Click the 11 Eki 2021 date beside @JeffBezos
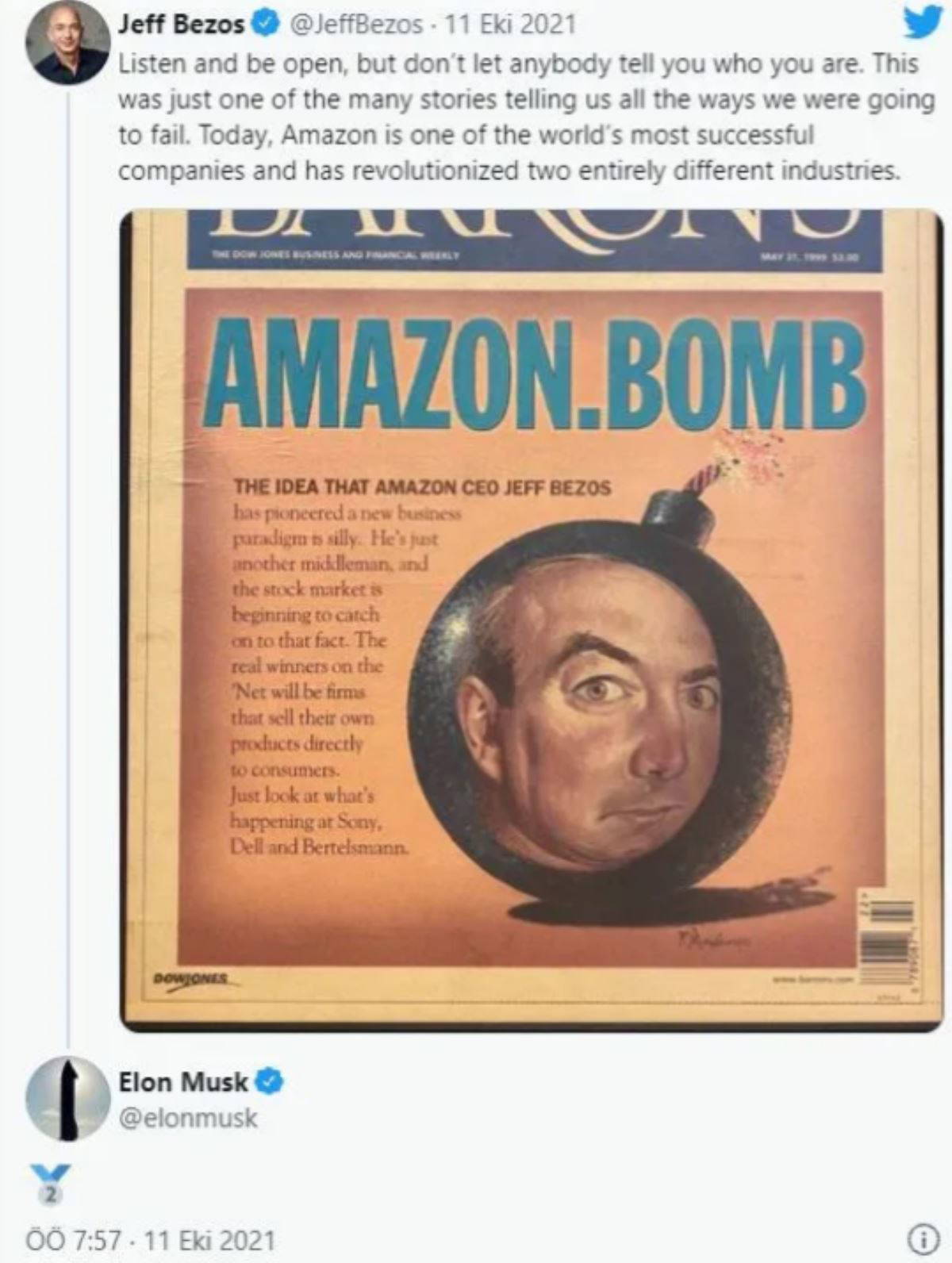Screen dimensions: 952x1263 [510, 25]
